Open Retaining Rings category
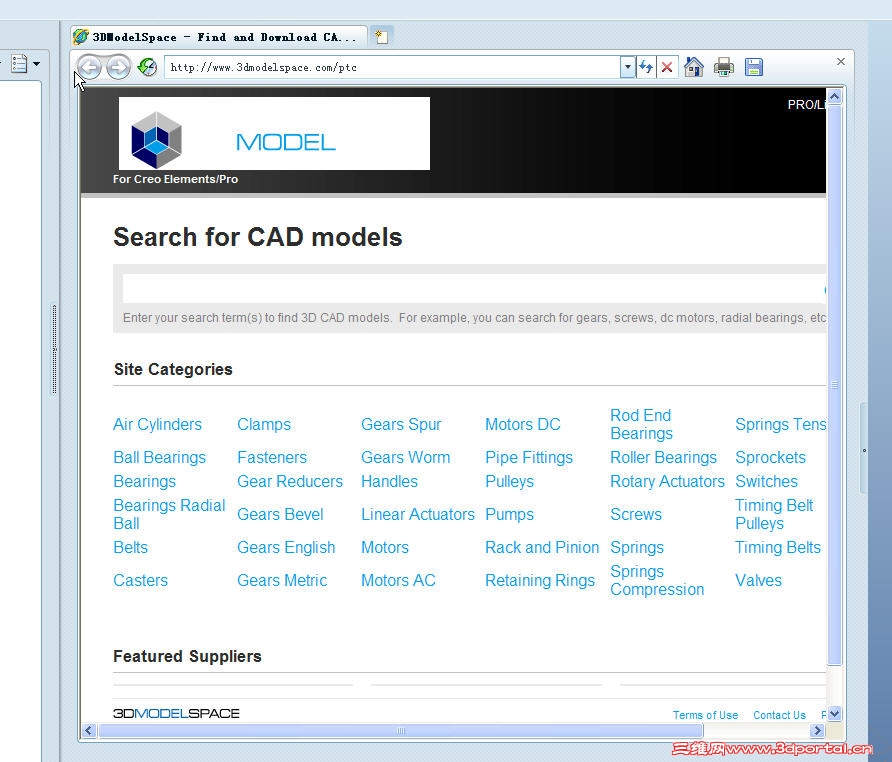The image size is (892, 762). (x=540, y=580)
